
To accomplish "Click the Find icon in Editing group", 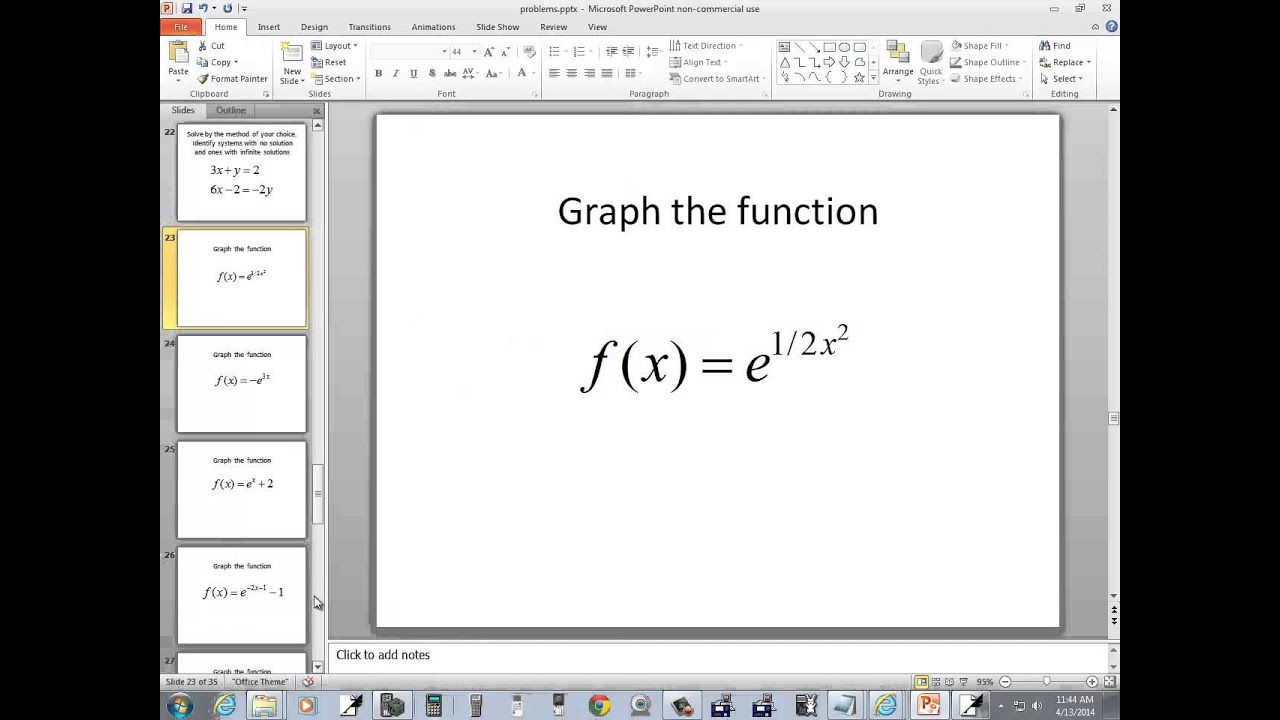I will (1055, 46).
